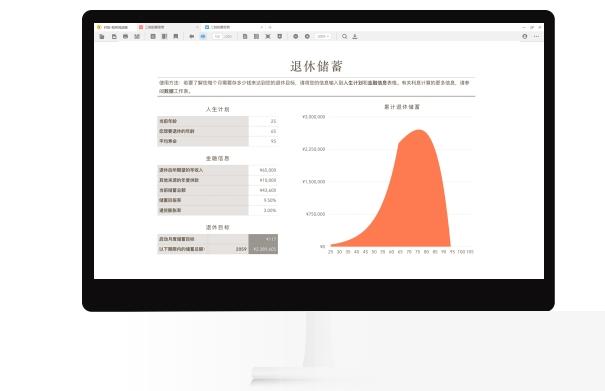Click the blue highlighted toolbar icon

203,36
